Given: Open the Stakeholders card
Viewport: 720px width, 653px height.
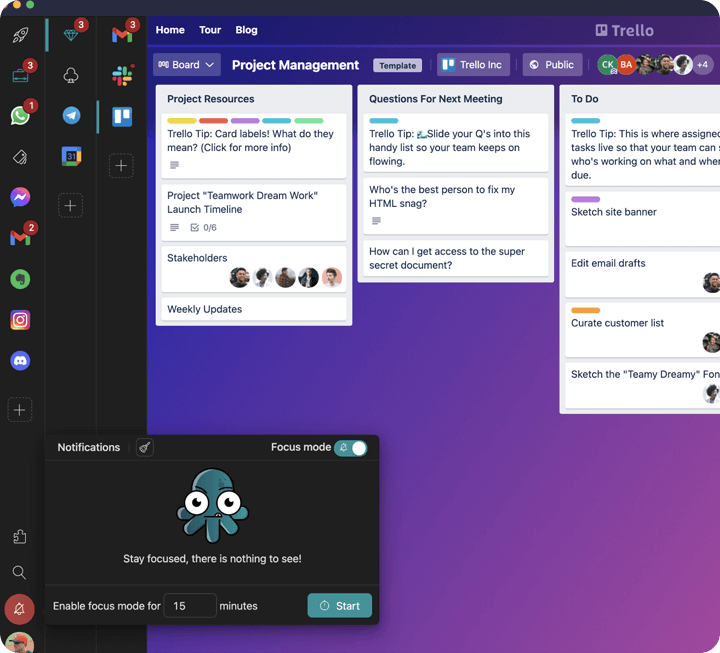Looking at the screenshot, I should (254, 269).
